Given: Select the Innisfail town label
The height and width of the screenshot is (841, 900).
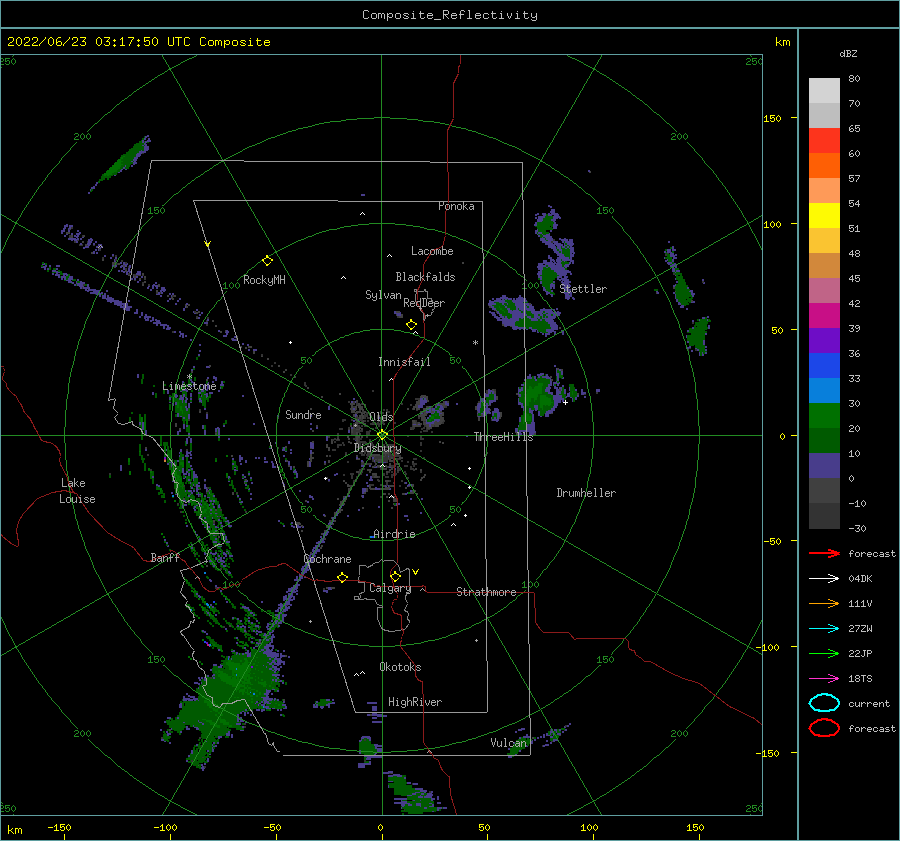Looking at the screenshot, I should tap(404, 362).
